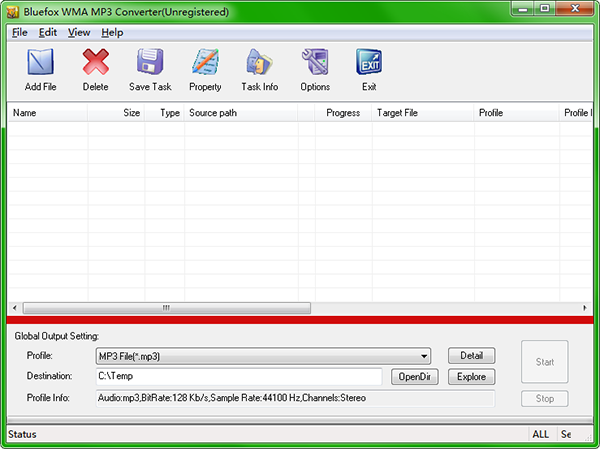Sort by the Name column header
The image size is (600, 449).
[48, 113]
